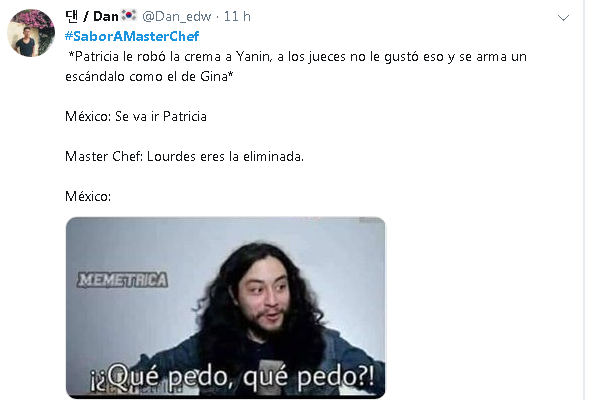
Task: Click the final 'México:' line above meme
Action: click(88, 196)
